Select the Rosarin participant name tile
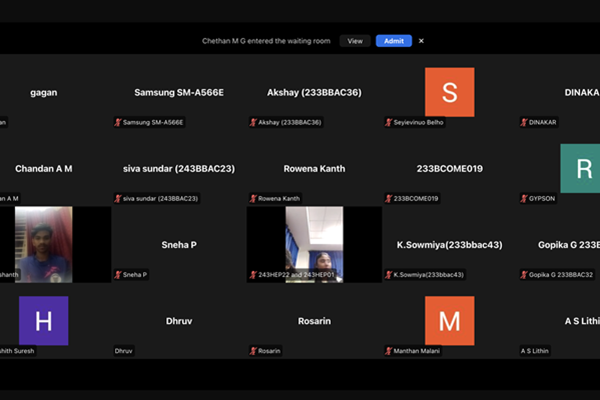Screen dimensions: 600x400 coord(314,321)
